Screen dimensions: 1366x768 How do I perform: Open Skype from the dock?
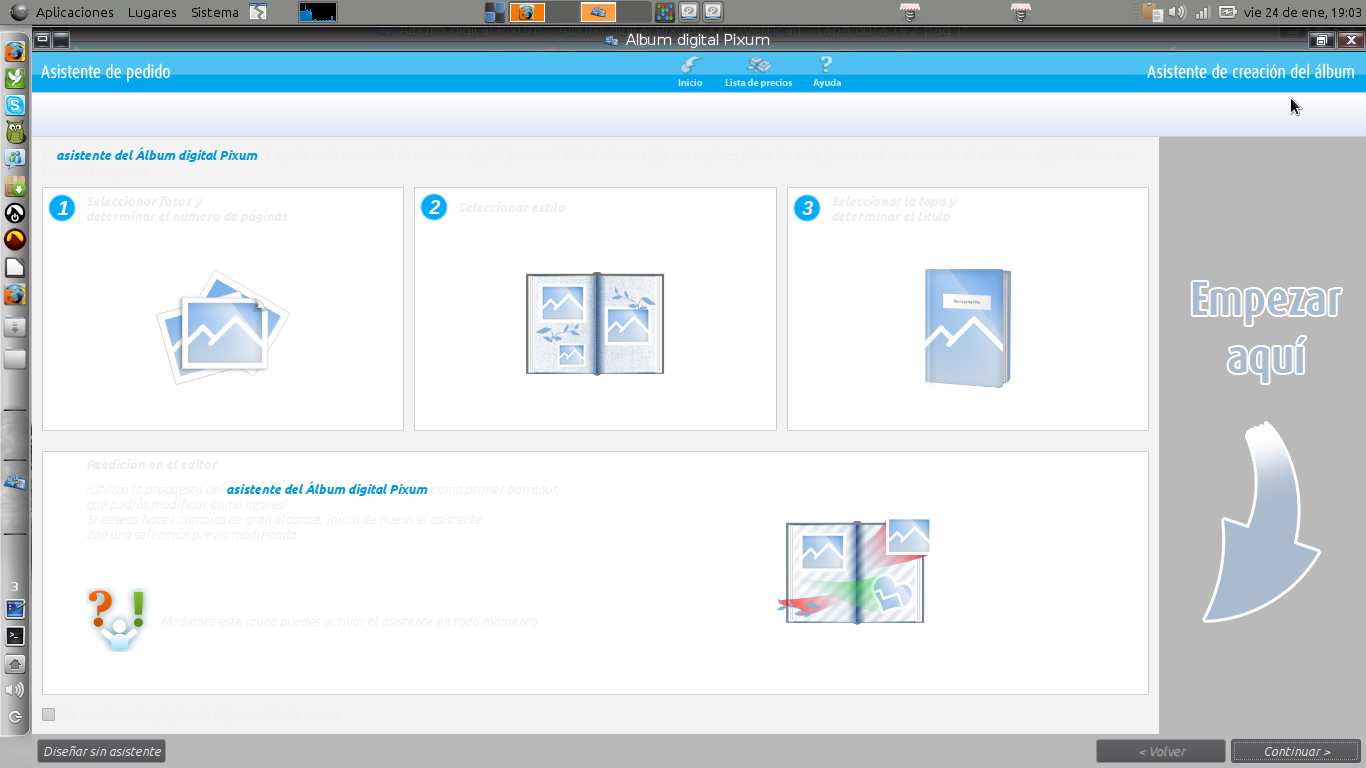[x=15, y=104]
